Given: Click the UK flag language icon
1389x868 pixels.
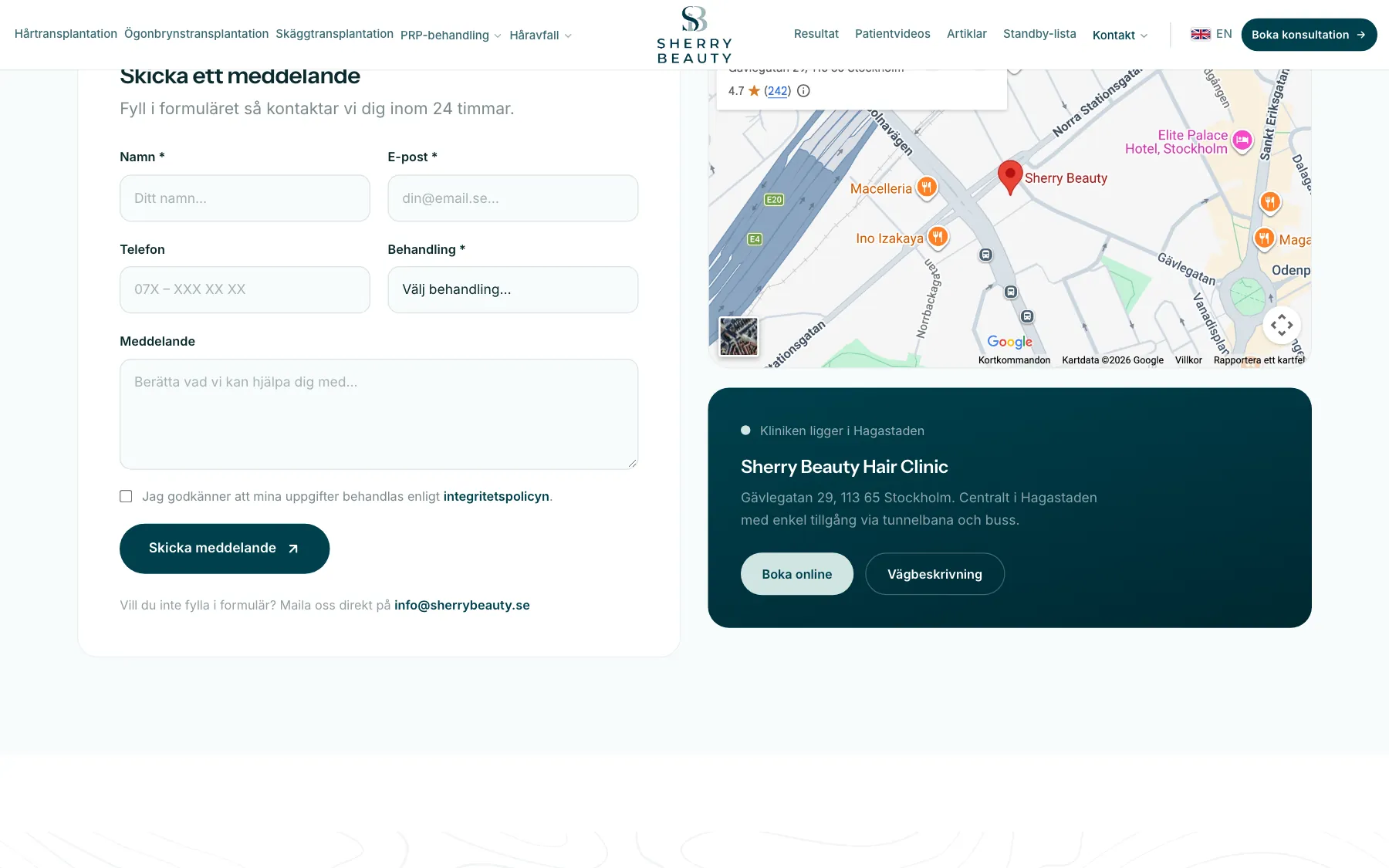Looking at the screenshot, I should pos(1201,35).
